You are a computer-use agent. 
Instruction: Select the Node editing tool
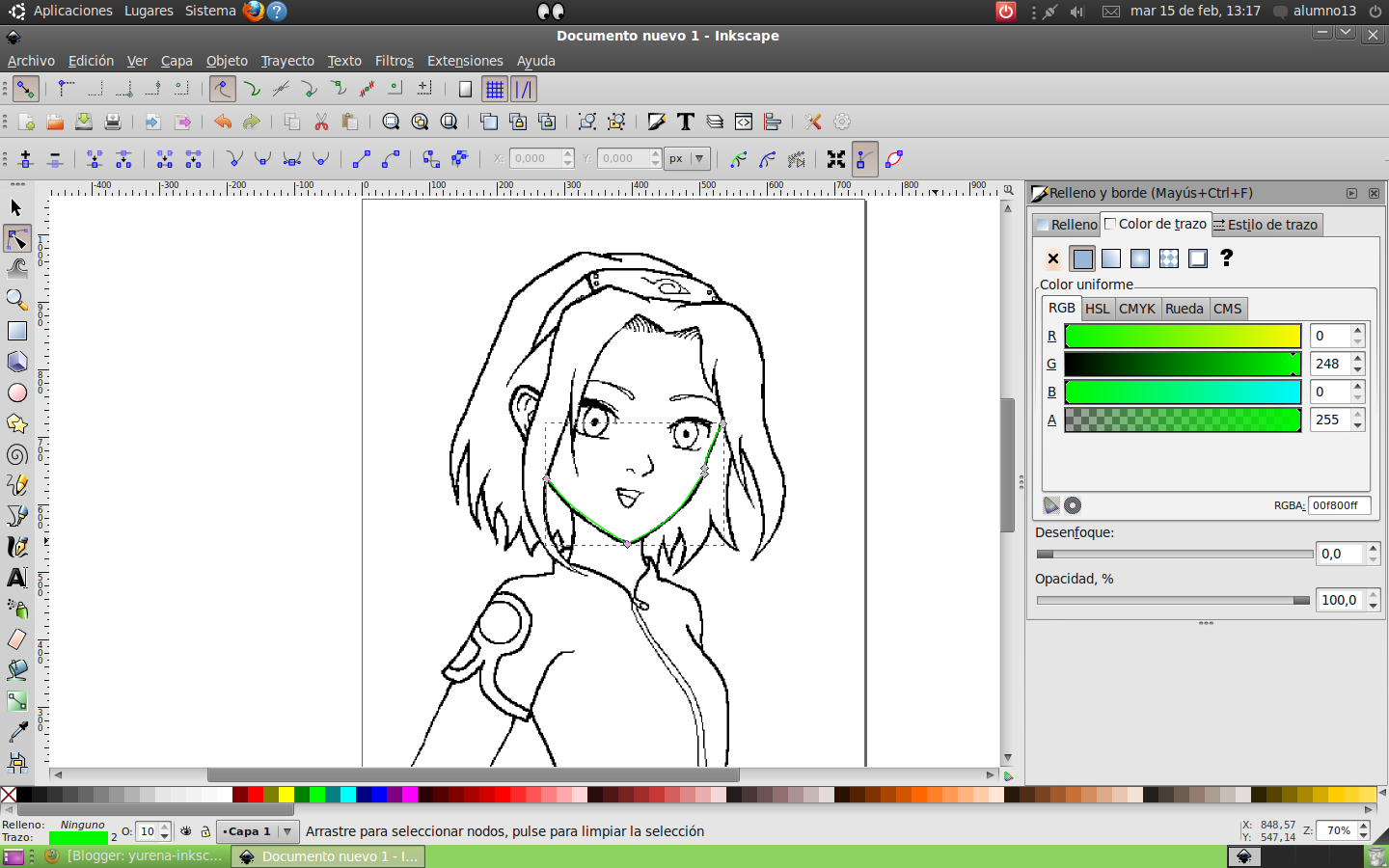15,238
